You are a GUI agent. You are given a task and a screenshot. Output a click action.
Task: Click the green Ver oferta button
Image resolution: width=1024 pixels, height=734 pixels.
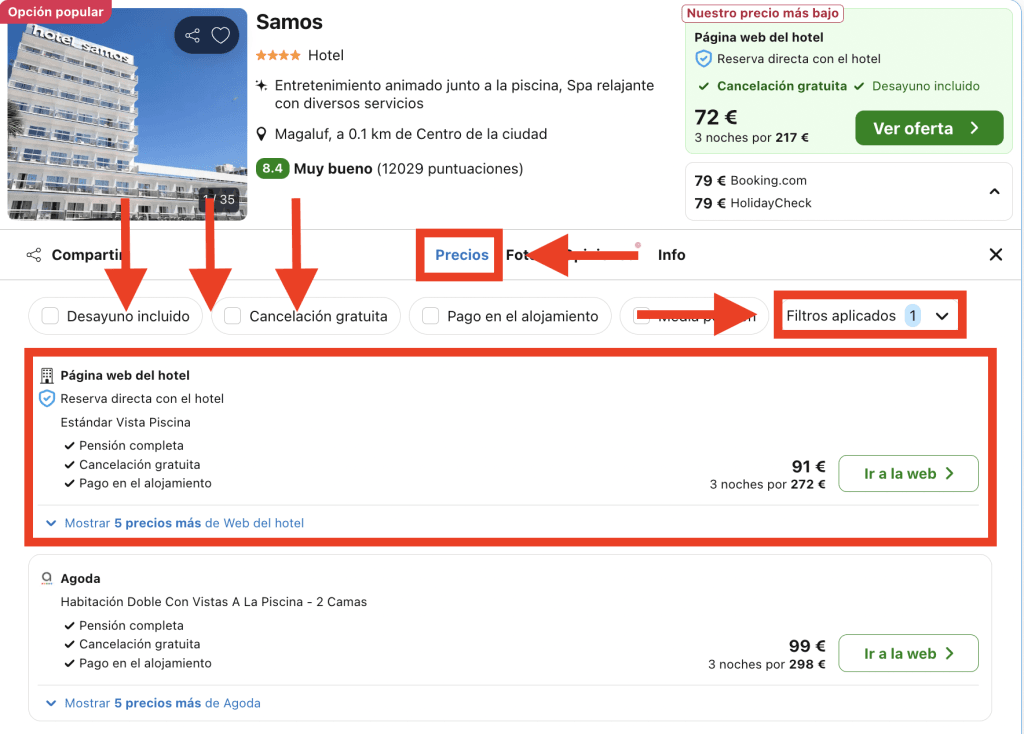928,128
